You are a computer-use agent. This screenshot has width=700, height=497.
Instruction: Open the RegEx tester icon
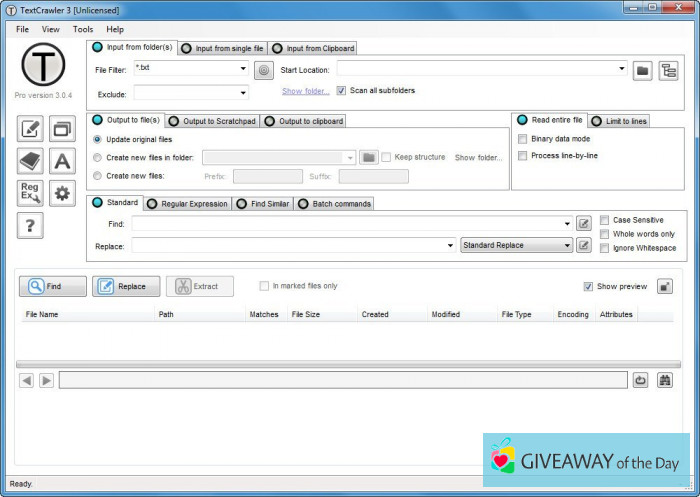[30, 193]
